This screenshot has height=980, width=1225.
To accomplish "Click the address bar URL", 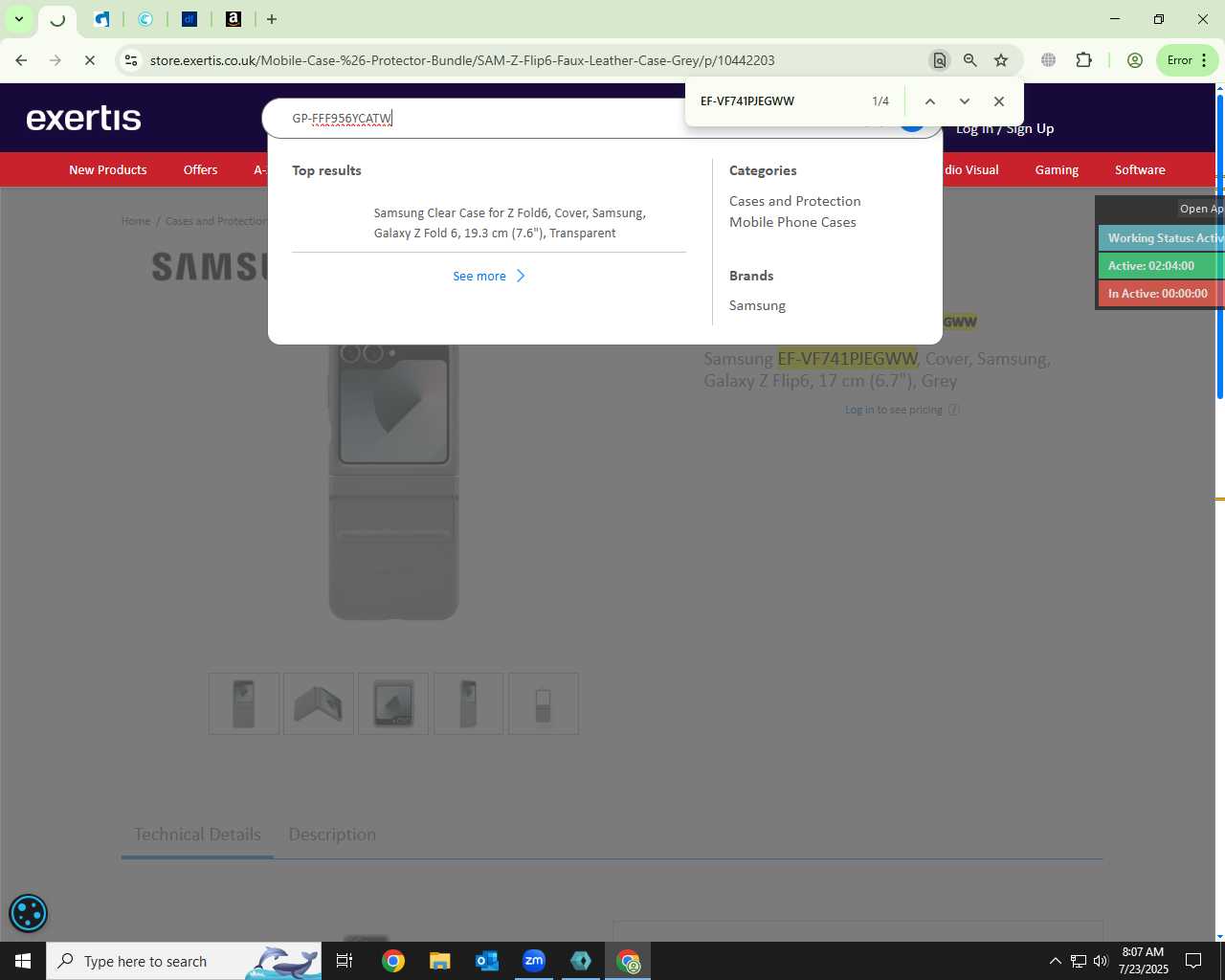I will point(462,60).
